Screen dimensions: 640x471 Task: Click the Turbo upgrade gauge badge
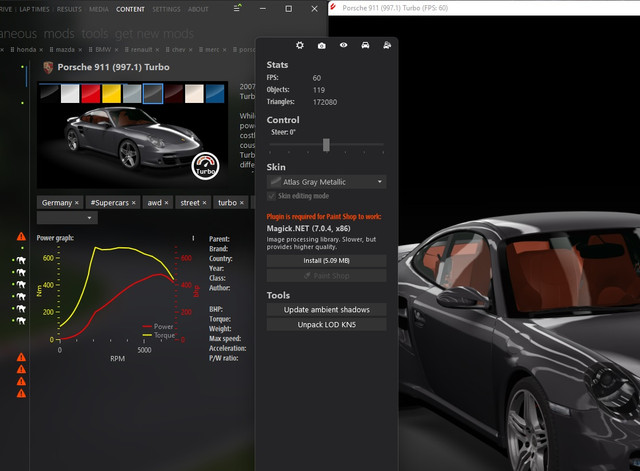click(205, 166)
